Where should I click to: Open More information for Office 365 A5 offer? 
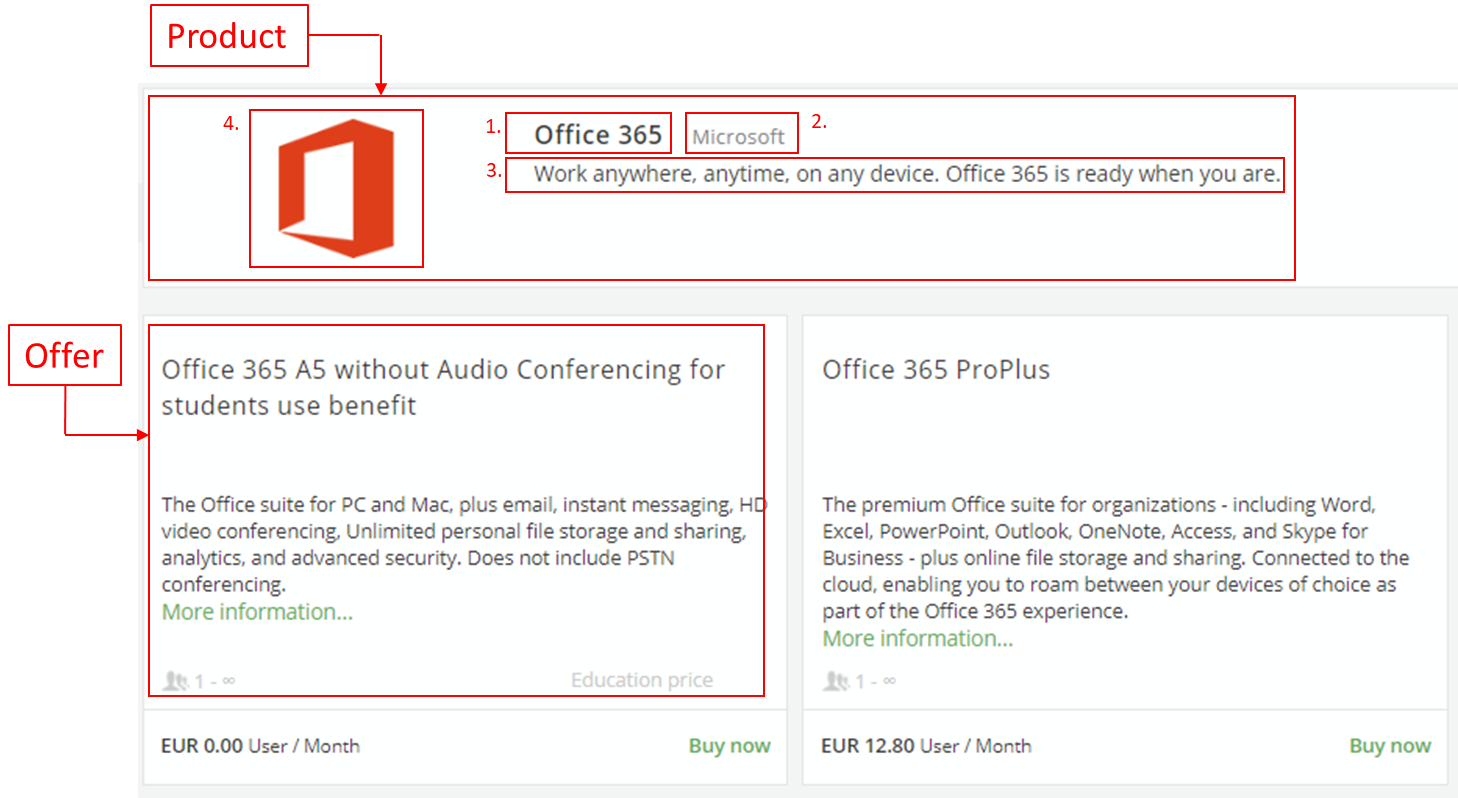pyautogui.click(x=257, y=611)
